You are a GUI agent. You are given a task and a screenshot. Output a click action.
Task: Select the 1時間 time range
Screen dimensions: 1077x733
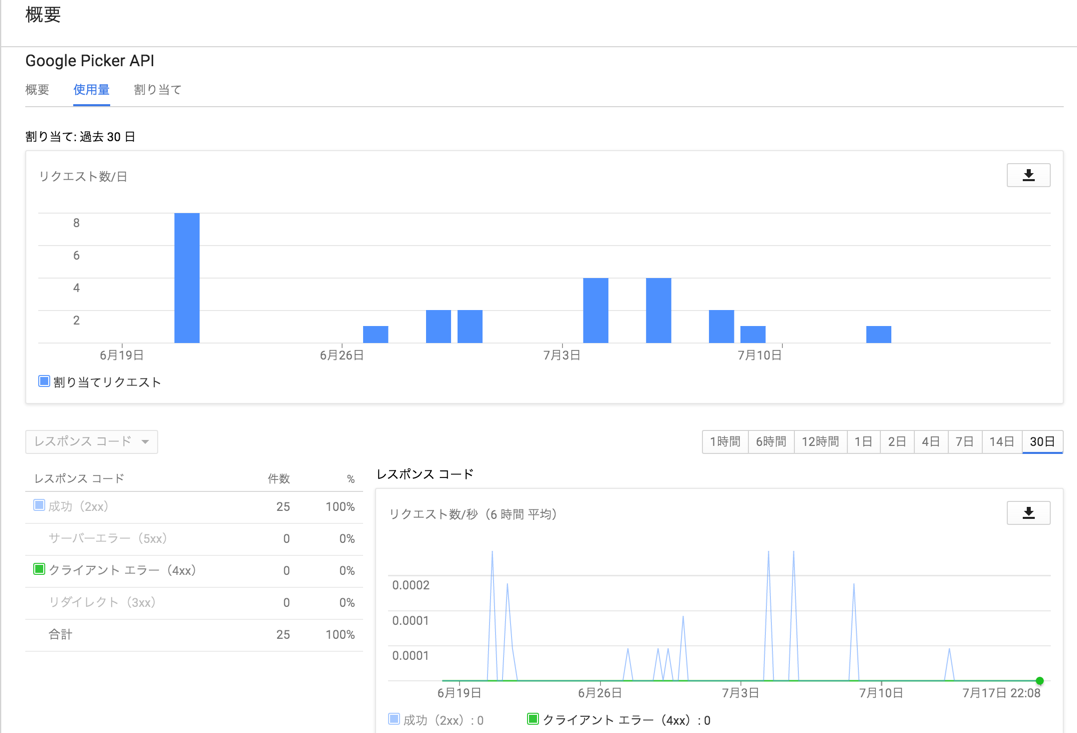tap(724, 441)
